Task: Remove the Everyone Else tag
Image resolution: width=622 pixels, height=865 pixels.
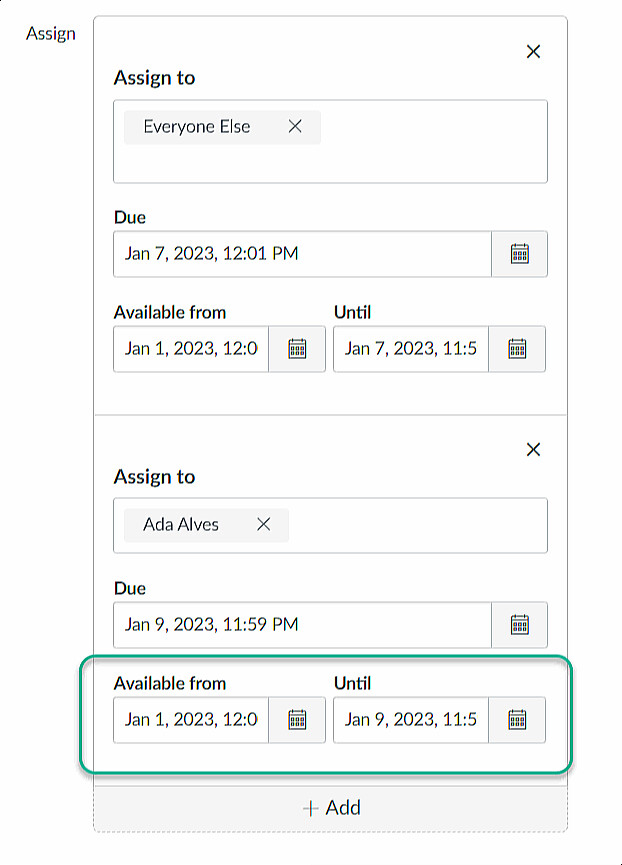Action: [x=294, y=126]
